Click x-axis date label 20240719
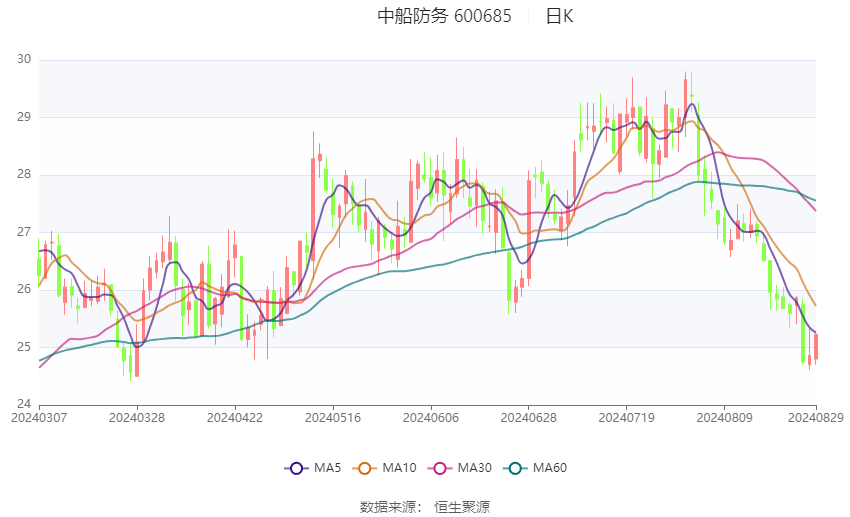The image size is (850, 517). tap(627, 418)
